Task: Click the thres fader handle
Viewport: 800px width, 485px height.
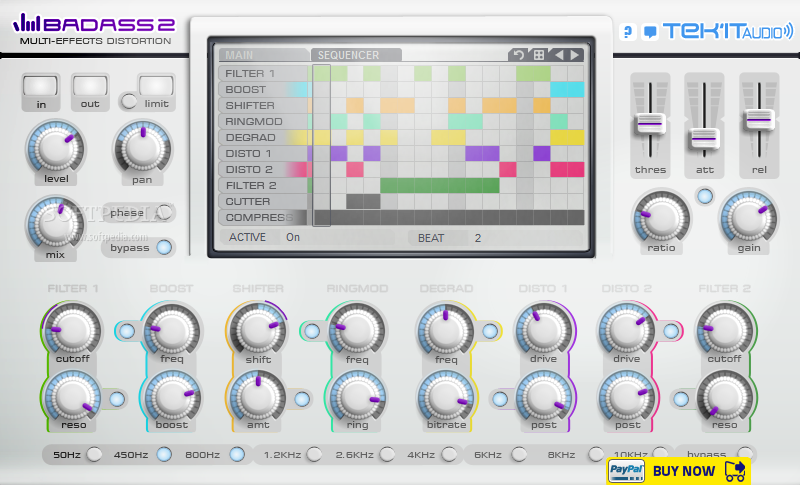Action: (650, 124)
